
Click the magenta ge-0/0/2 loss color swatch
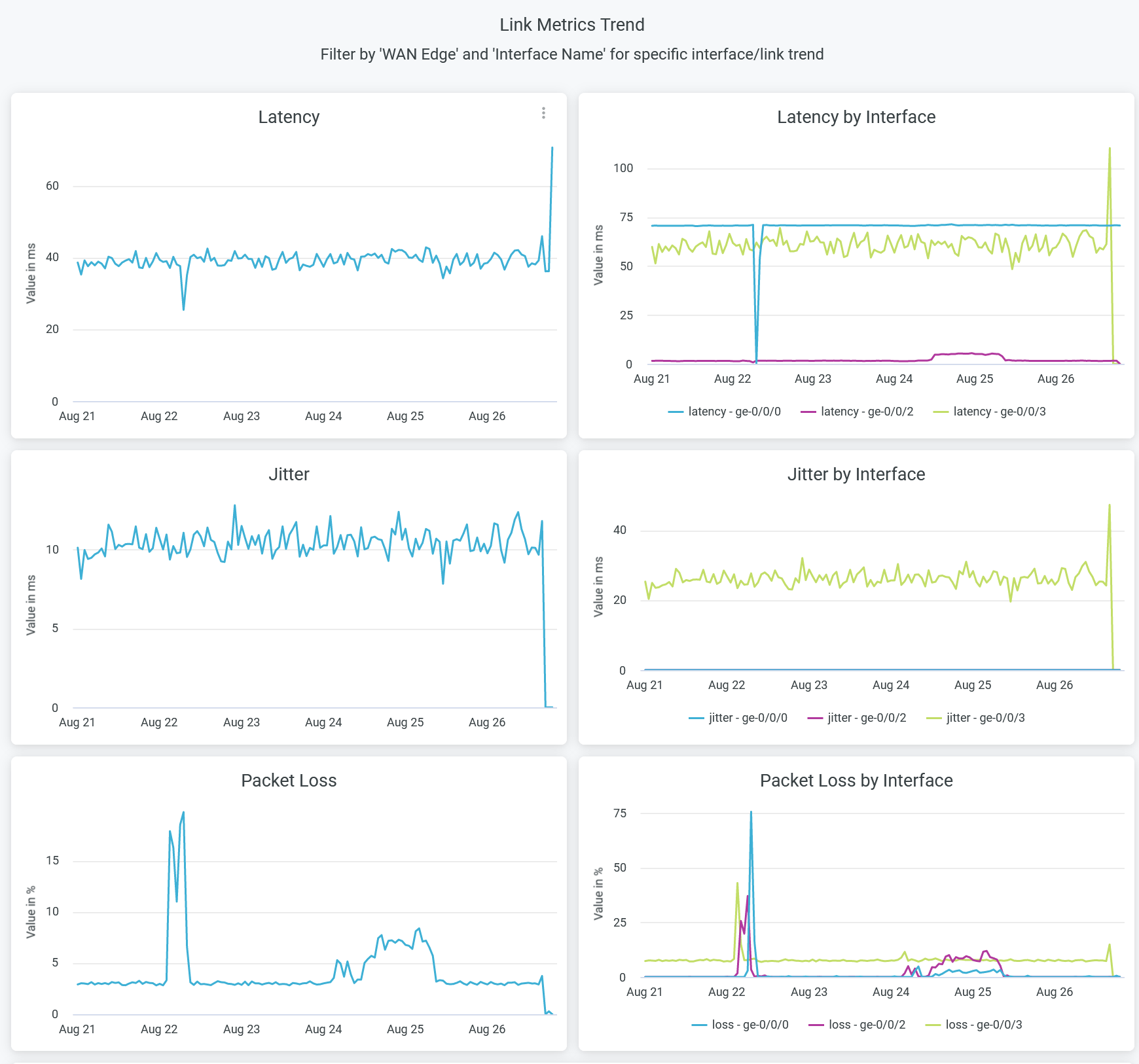pos(816,1025)
